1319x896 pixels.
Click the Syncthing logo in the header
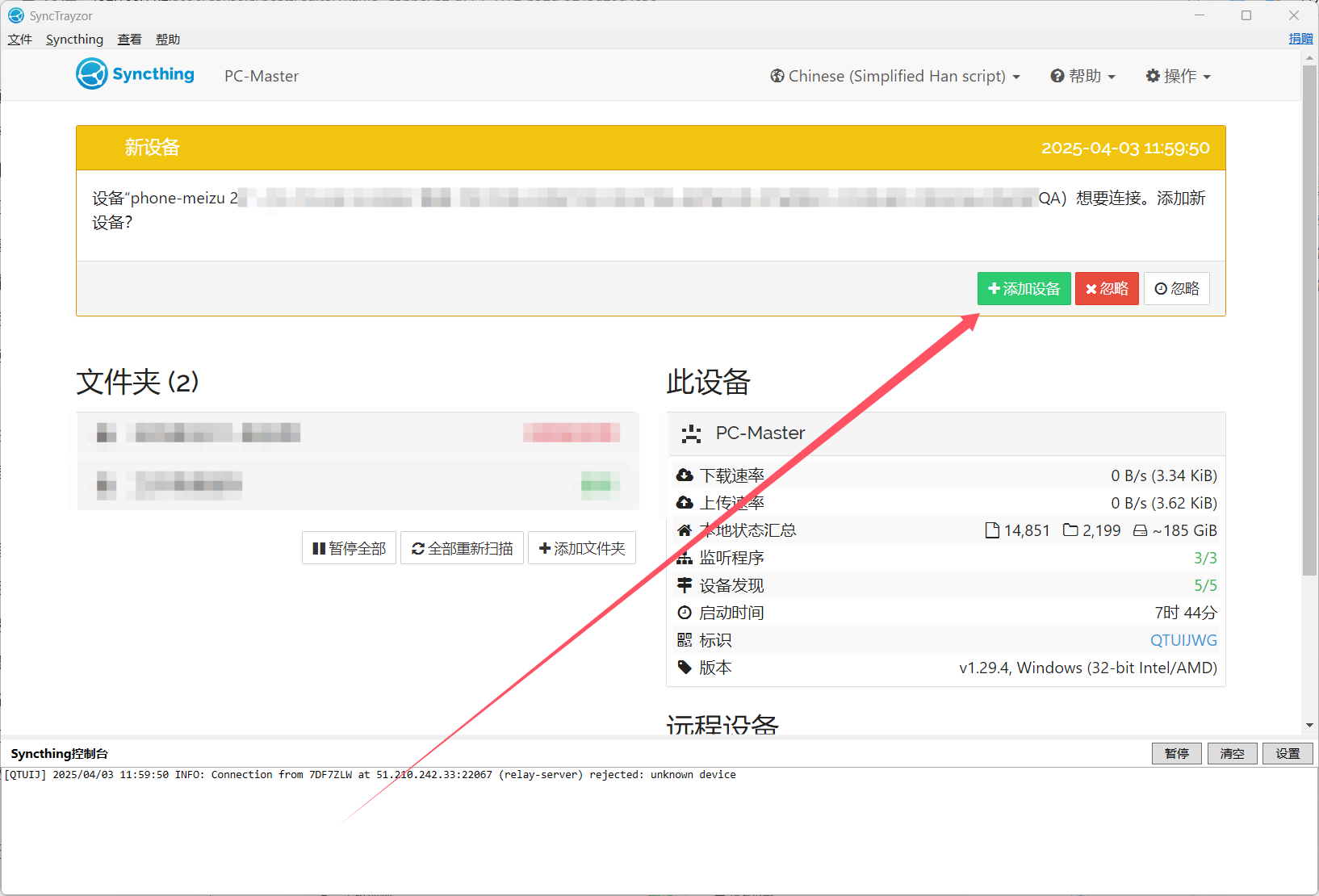coord(136,74)
